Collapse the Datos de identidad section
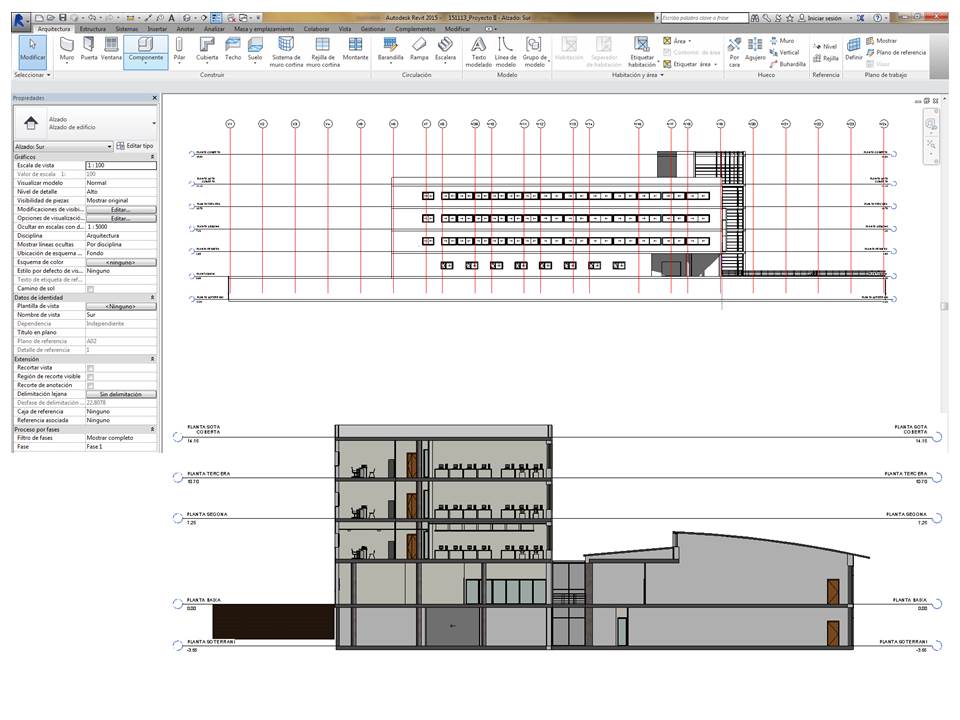 (152, 298)
